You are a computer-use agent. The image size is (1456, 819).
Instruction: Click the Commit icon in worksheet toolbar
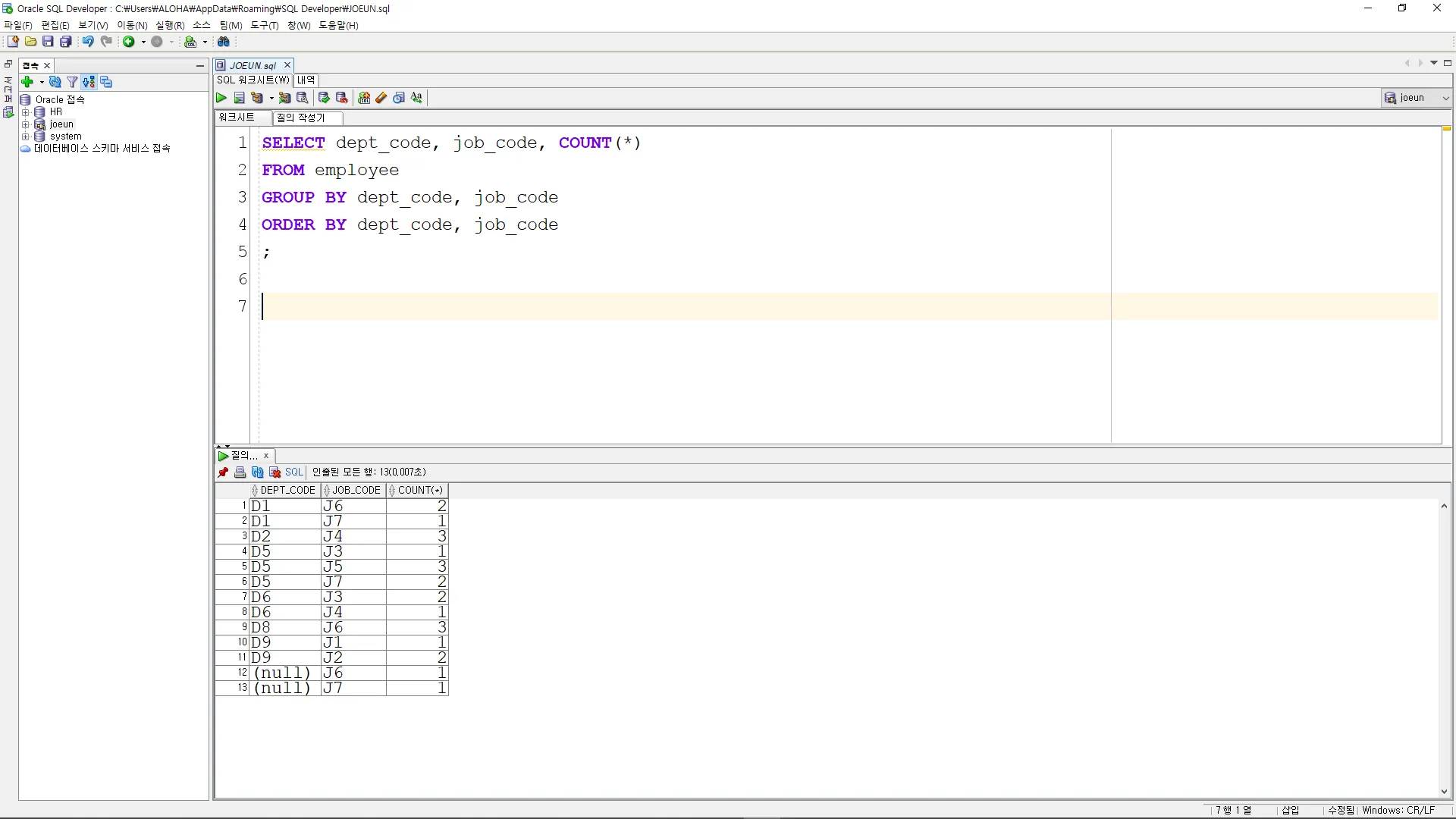[324, 98]
